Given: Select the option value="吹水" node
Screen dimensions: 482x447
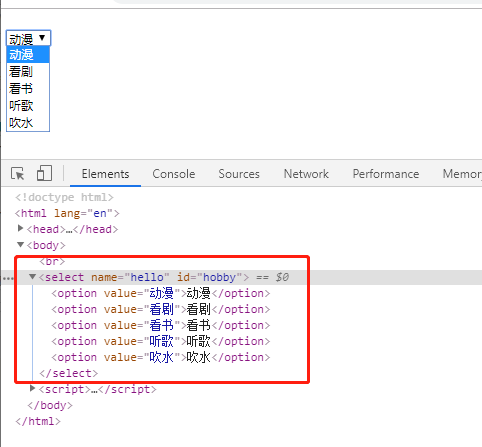Looking at the screenshot, I should (160, 357).
